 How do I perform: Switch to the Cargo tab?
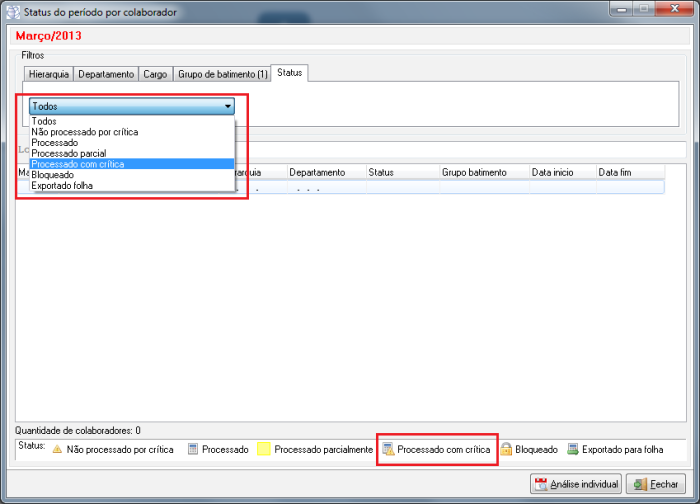(x=155, y=74)
